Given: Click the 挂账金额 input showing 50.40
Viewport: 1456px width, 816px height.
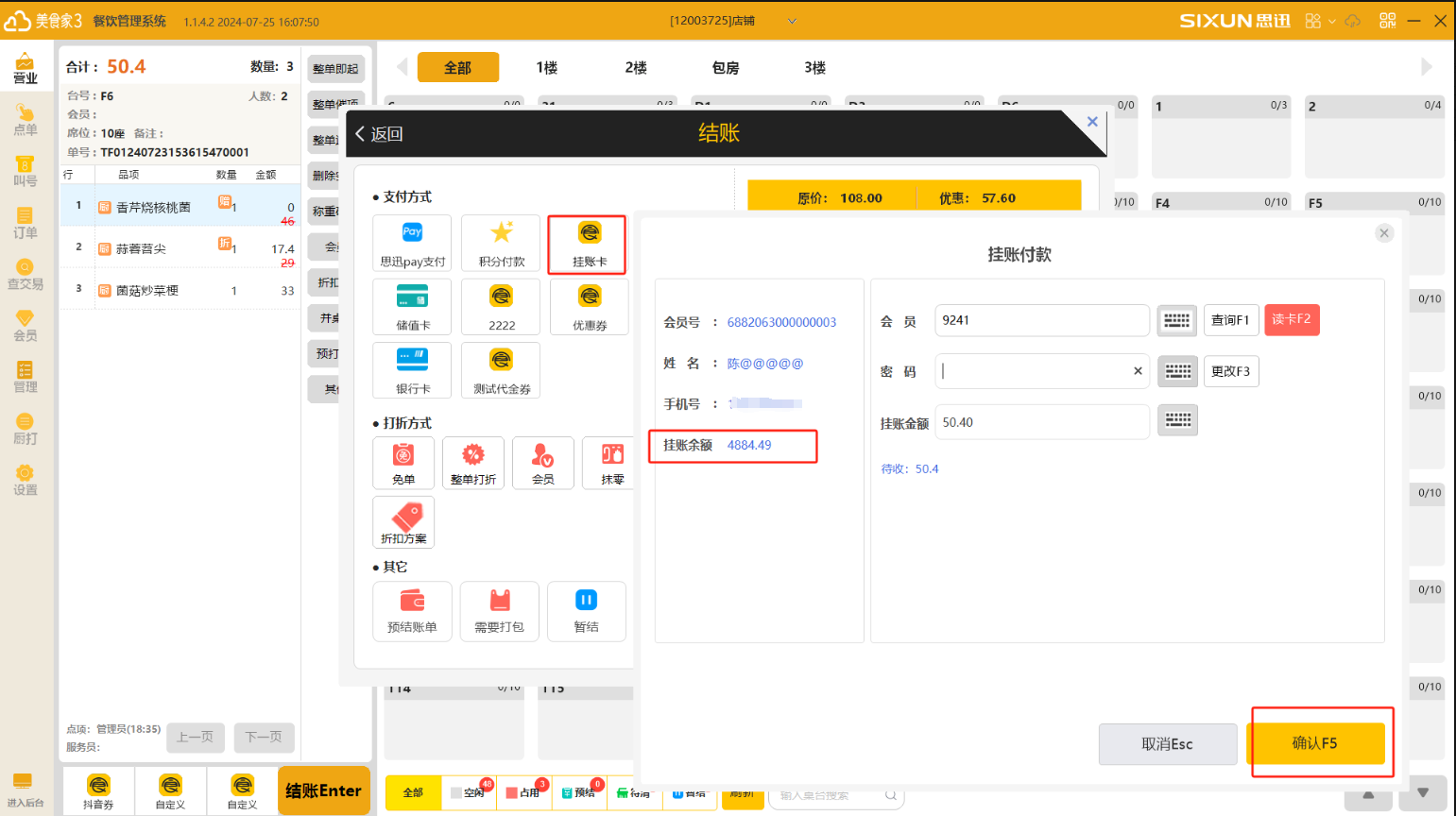Looking at the screenshot, I should [x=1041, y=421].
